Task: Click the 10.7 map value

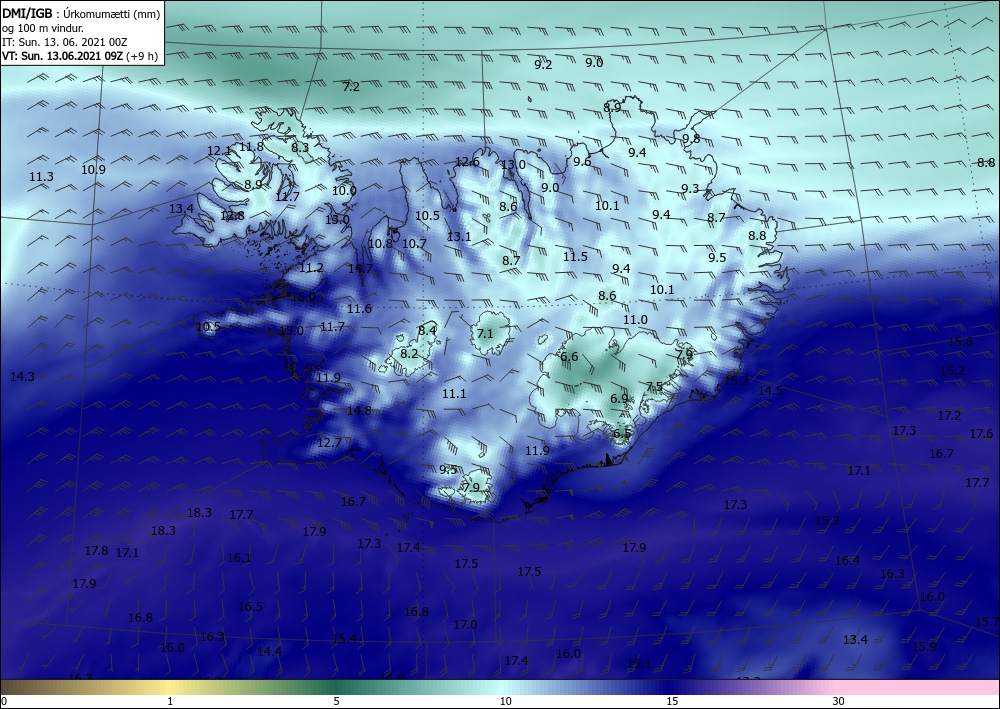Action: pos(414,243)
